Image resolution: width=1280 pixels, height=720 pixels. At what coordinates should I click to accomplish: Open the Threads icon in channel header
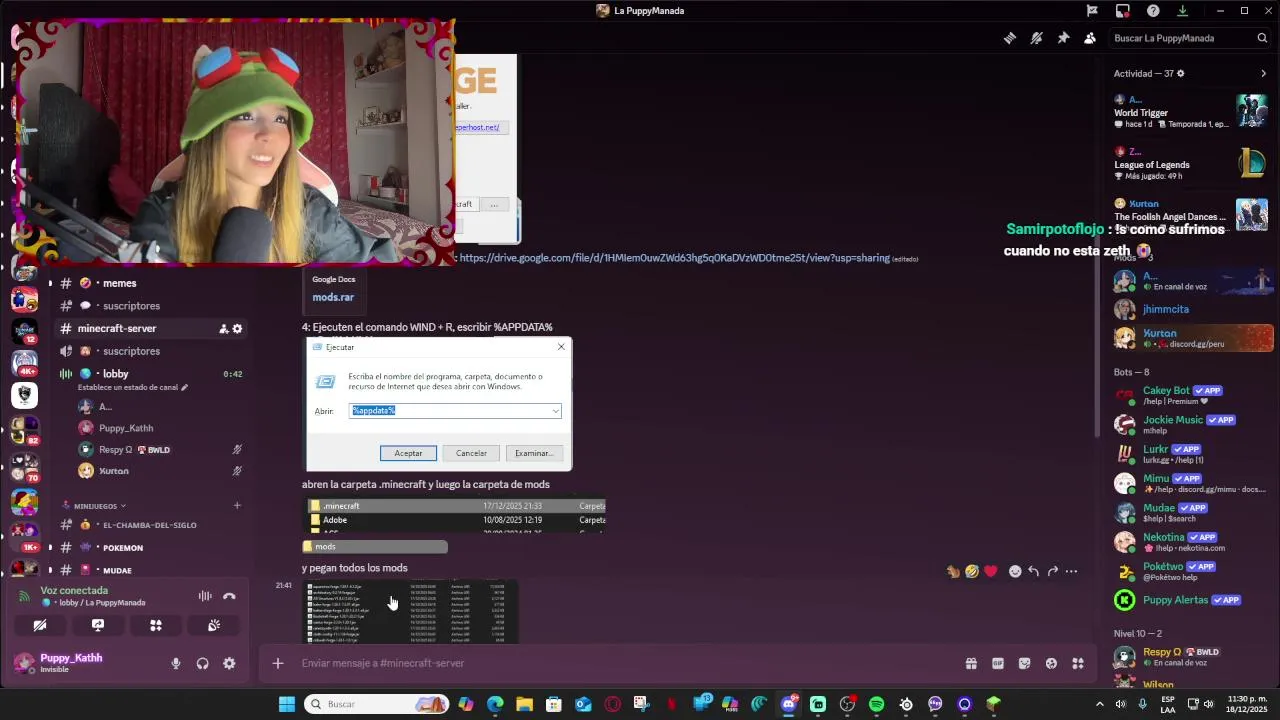(1010, 38)
